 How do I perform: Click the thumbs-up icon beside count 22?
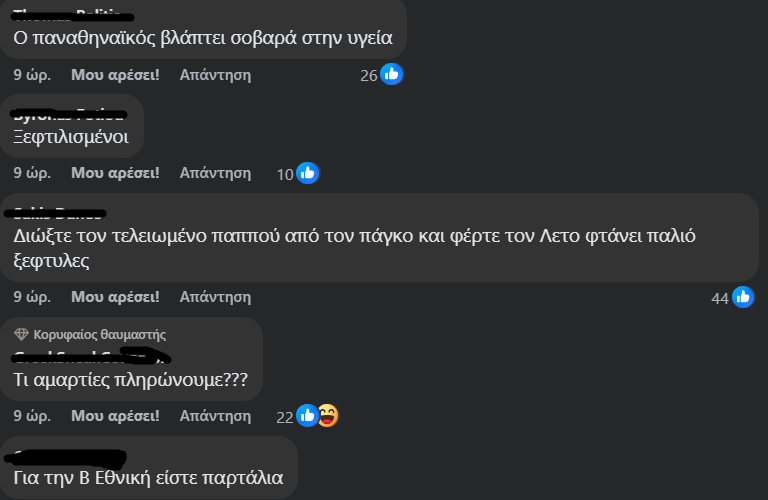(307, 415)
